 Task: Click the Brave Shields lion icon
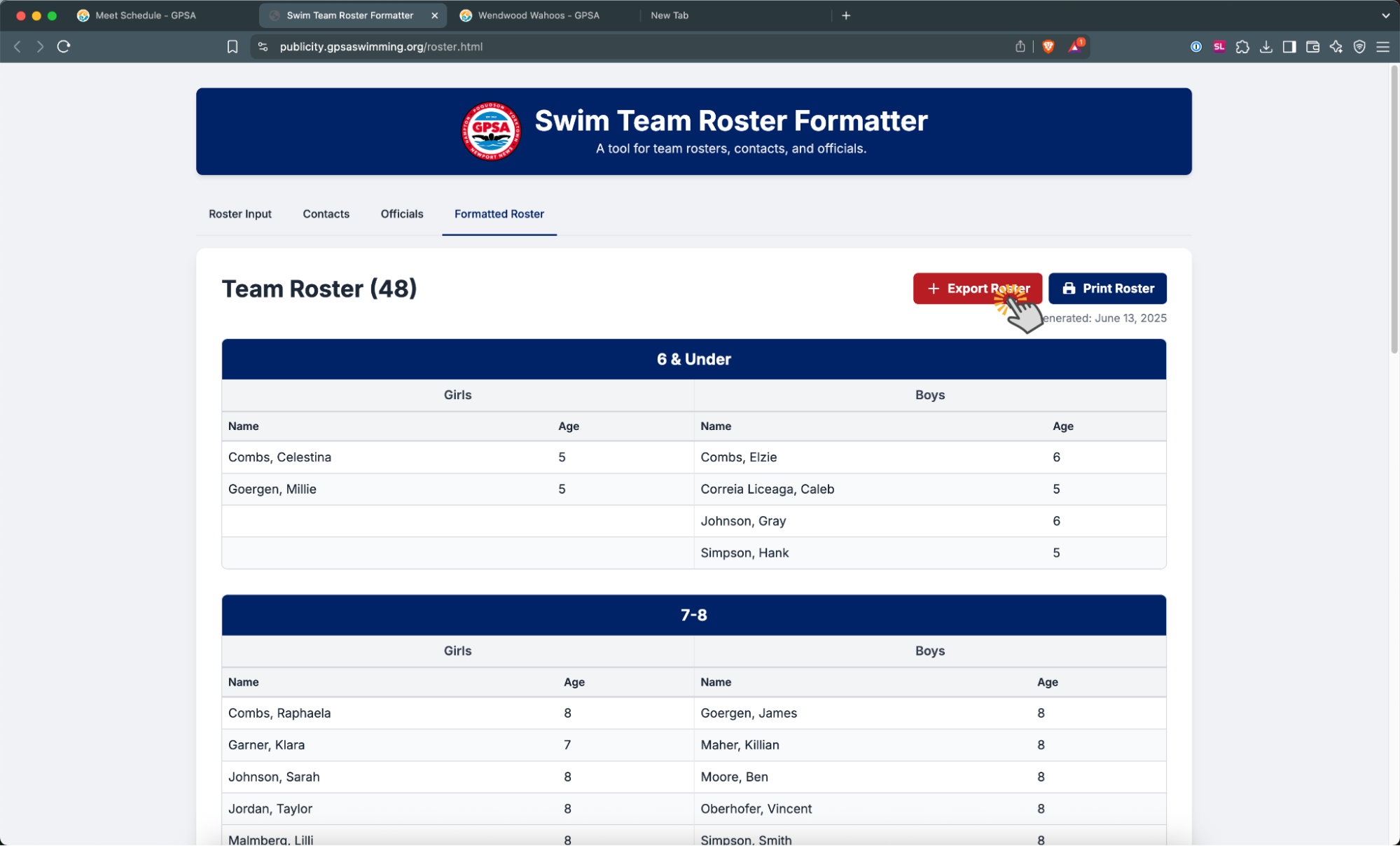1048,46
